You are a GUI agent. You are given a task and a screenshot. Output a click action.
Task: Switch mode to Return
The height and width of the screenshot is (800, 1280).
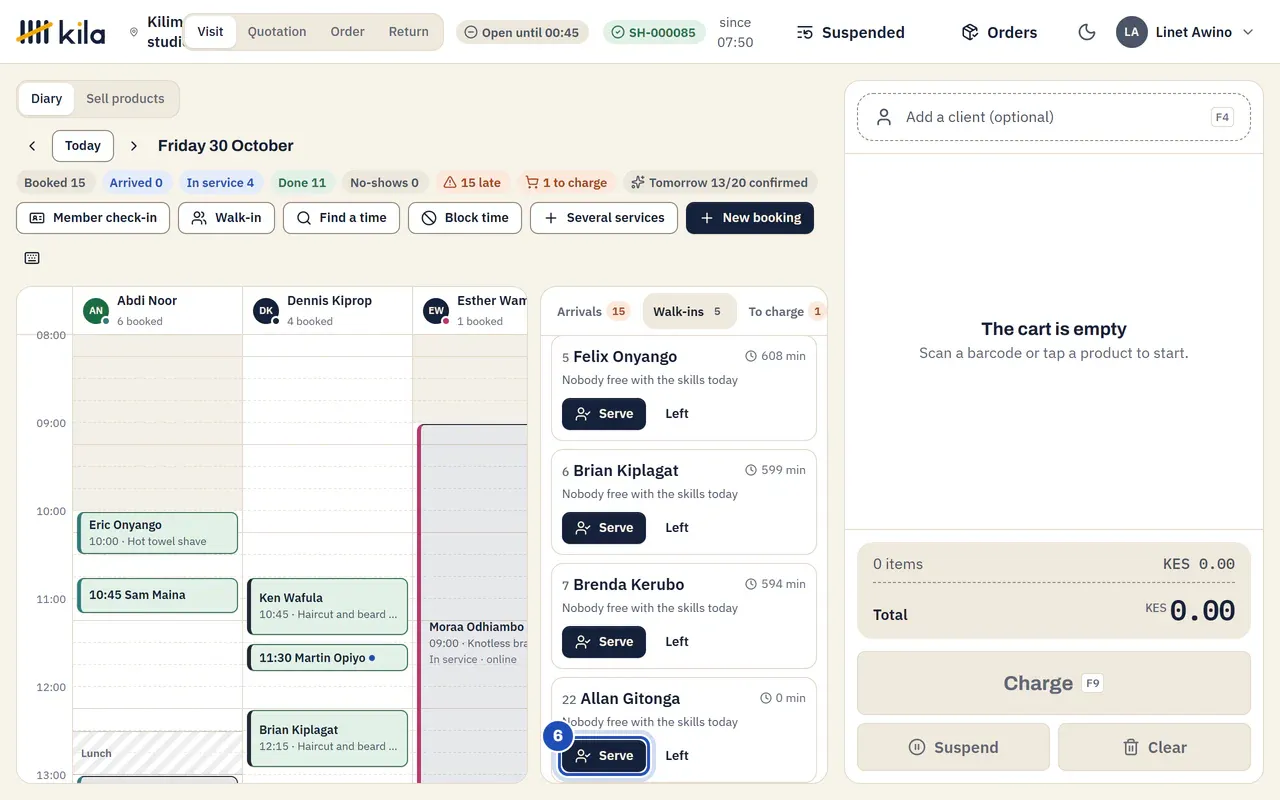(x=408, y=32)
